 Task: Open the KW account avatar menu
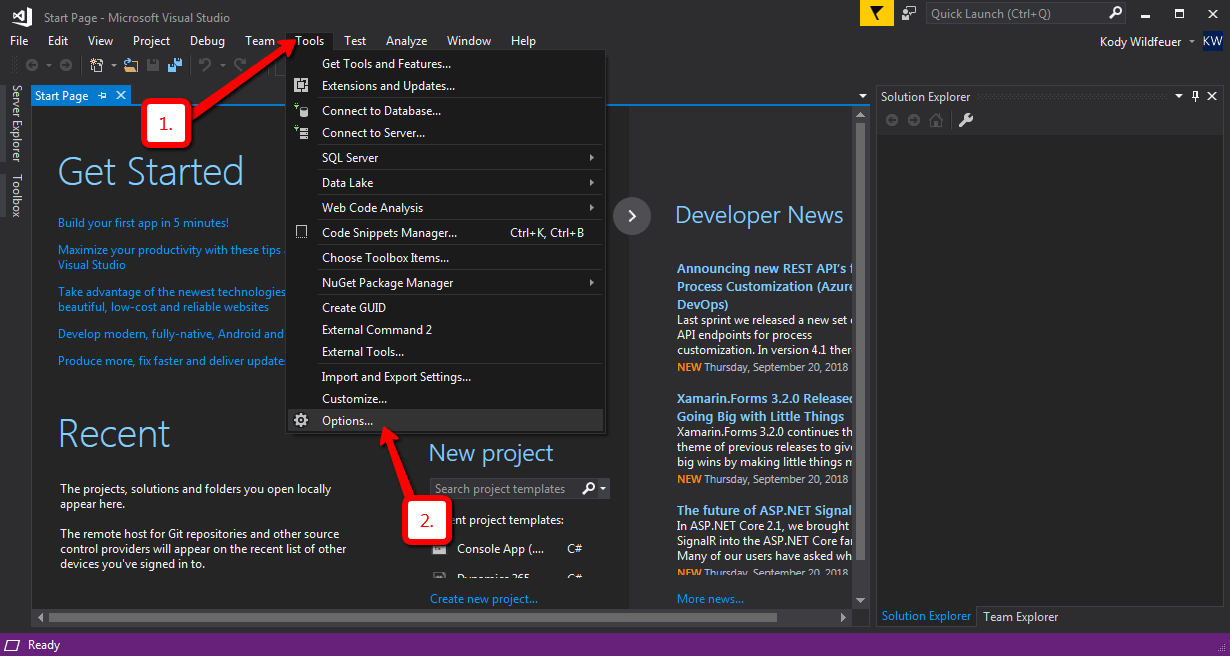(1213, 41)
